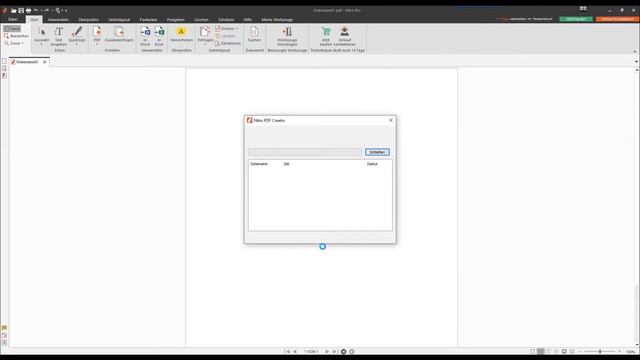Choose the Text eingeben tool
This screenshot has width=640, height=360.
pyautogui.click(x=59, y=36)
